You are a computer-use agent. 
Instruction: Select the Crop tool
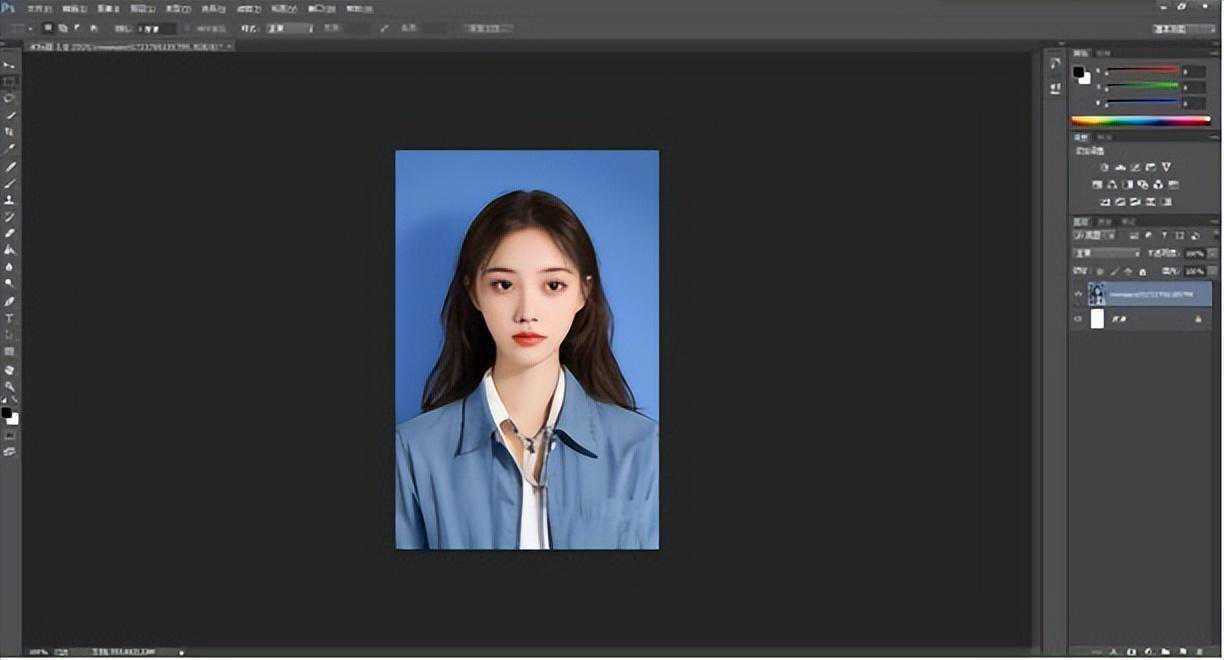pyautogui.click(x=10, y=132)
